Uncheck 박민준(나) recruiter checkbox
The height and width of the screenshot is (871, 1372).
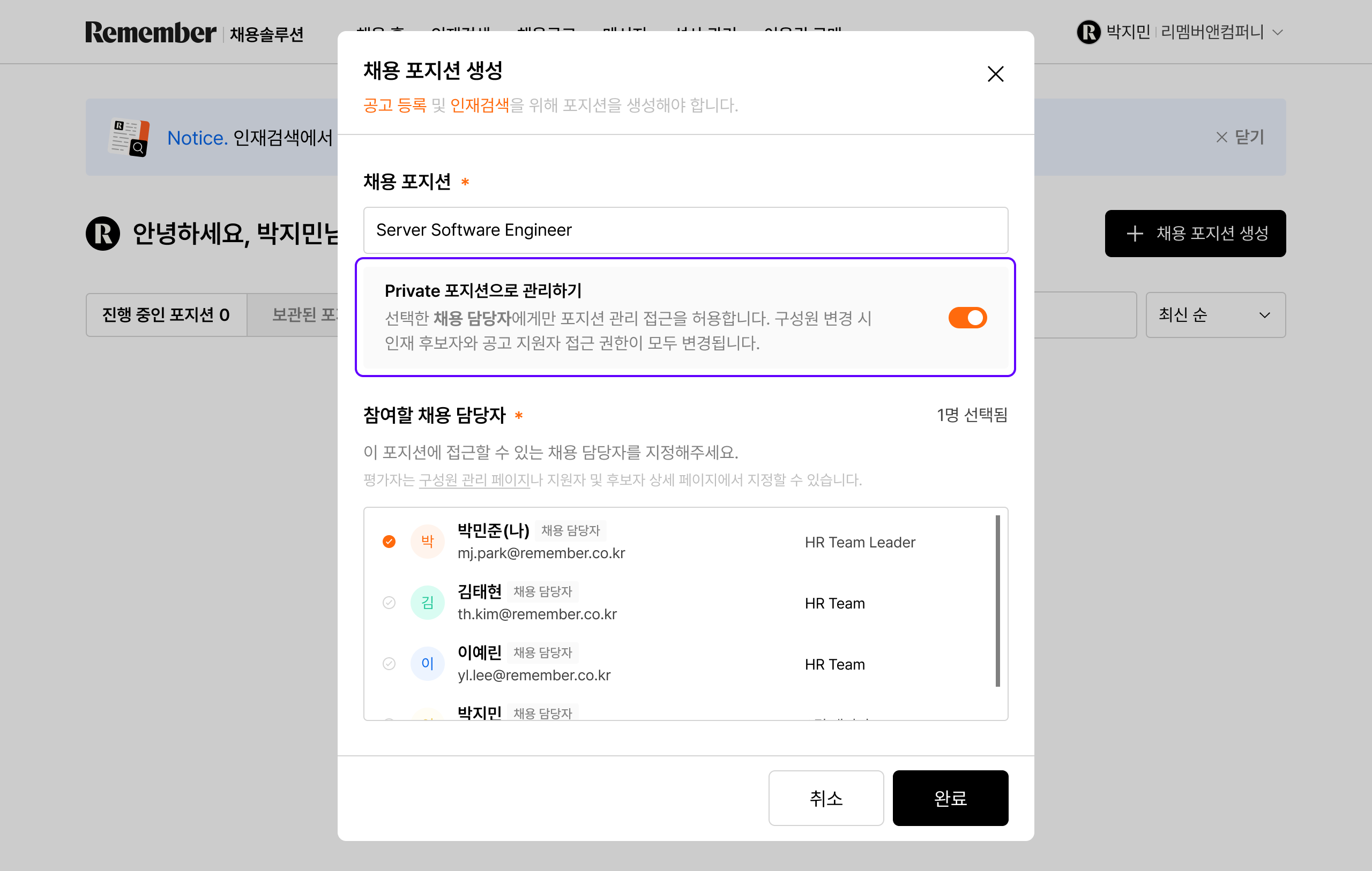pyautogui.click(x=389, y=541)
